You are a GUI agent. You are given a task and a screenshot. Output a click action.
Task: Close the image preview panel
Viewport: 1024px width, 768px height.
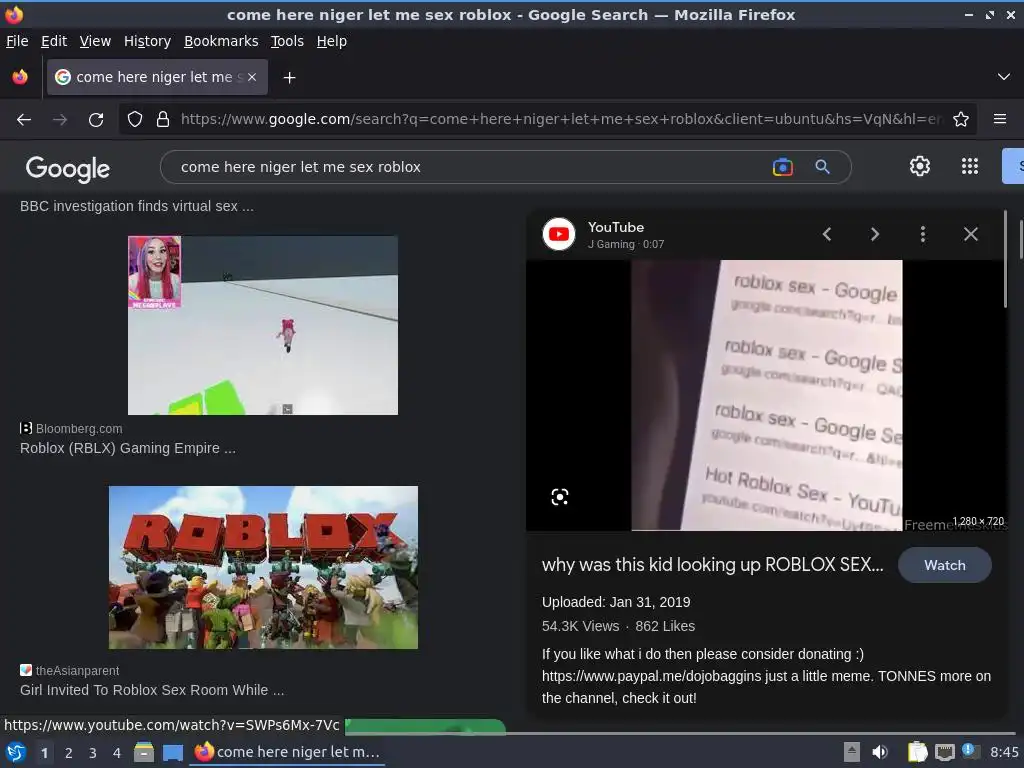(971, 234)
